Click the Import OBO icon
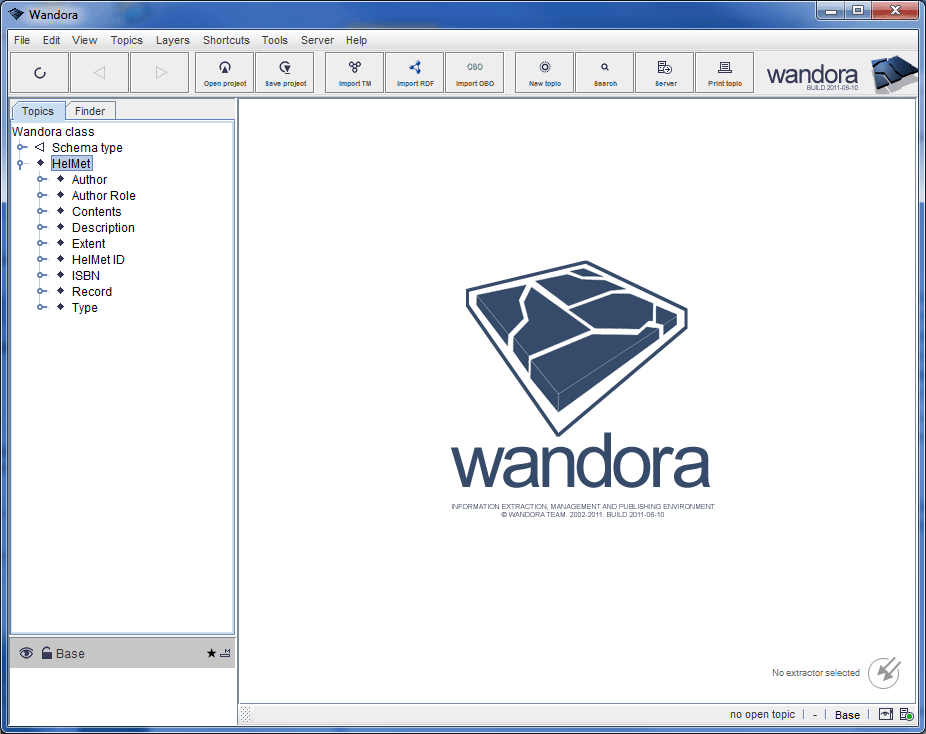Screen dimensions: 926x734 [475, 72]
